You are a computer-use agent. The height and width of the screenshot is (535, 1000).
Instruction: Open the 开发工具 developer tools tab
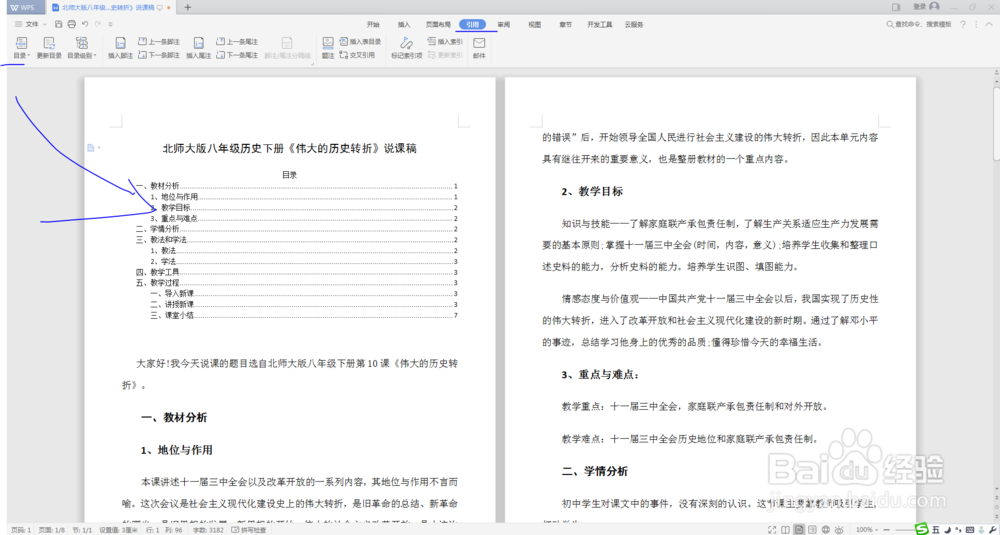[x=599, y=24]
